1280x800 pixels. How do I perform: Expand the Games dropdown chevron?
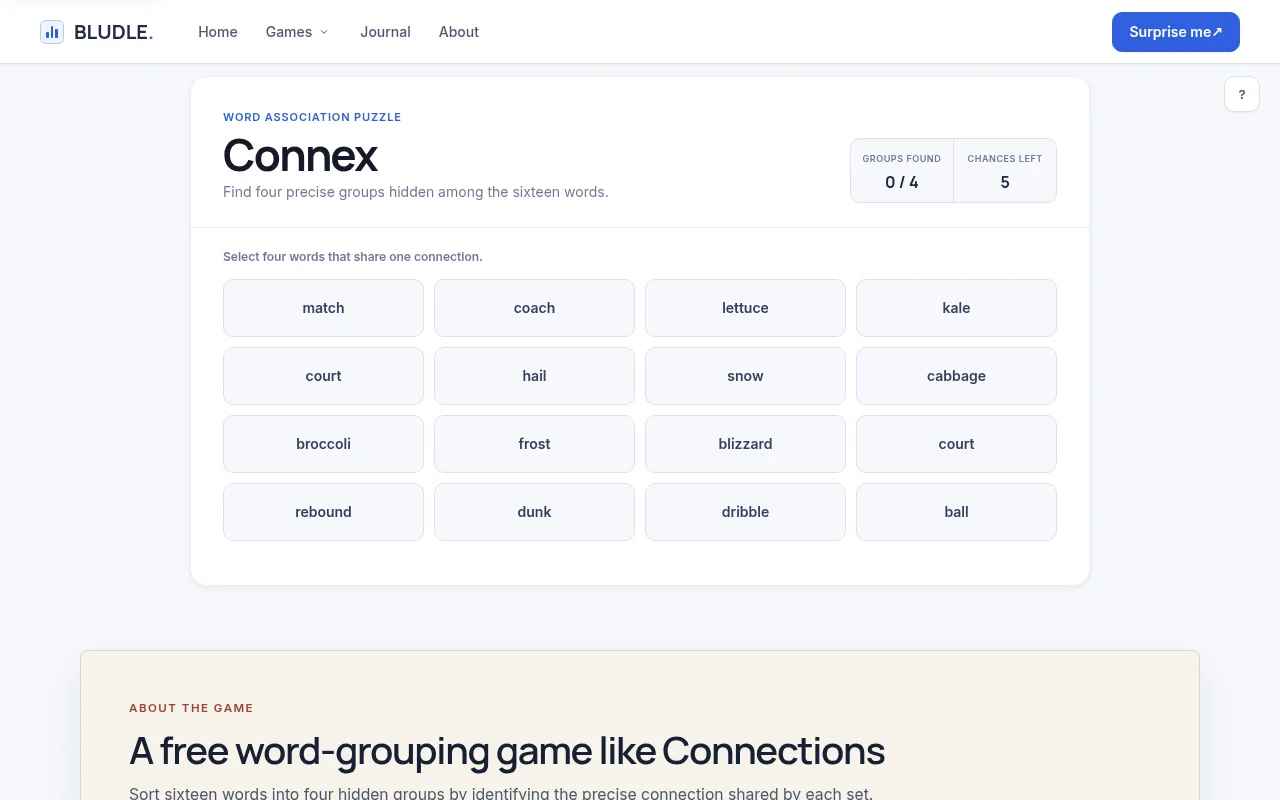[x=324, y=32]
